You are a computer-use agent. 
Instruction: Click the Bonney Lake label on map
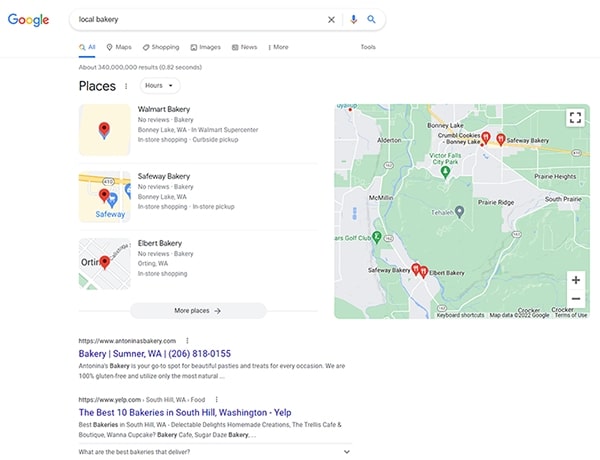(x=445, y=126)
